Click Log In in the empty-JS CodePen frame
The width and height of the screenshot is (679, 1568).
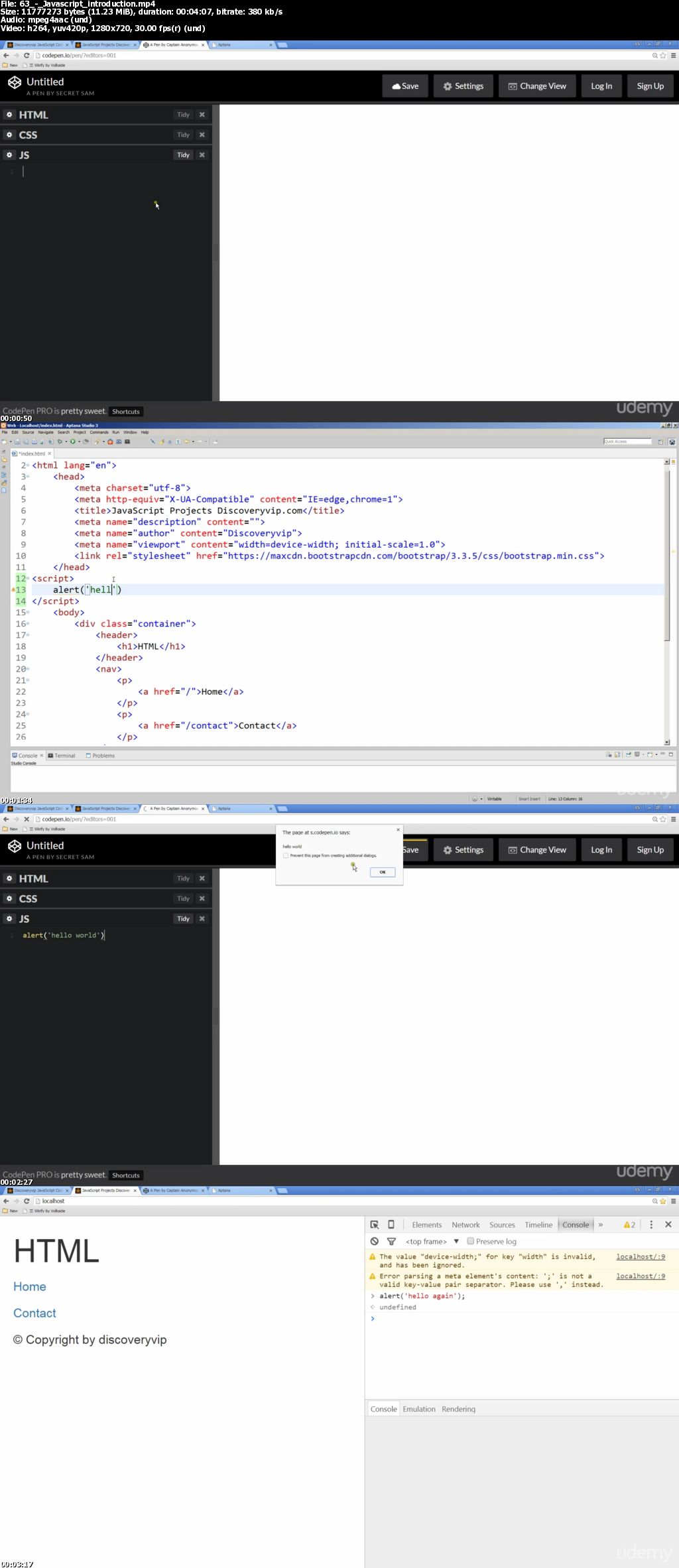601,86
